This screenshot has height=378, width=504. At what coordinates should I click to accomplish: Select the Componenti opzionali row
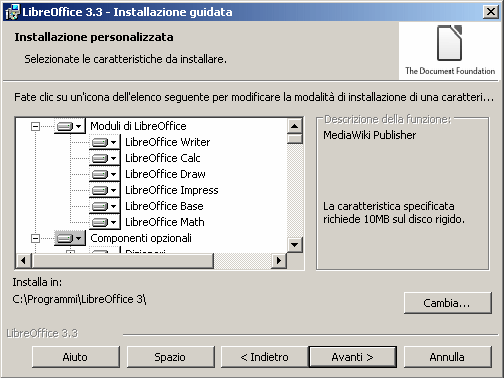[x=141, y=238]
